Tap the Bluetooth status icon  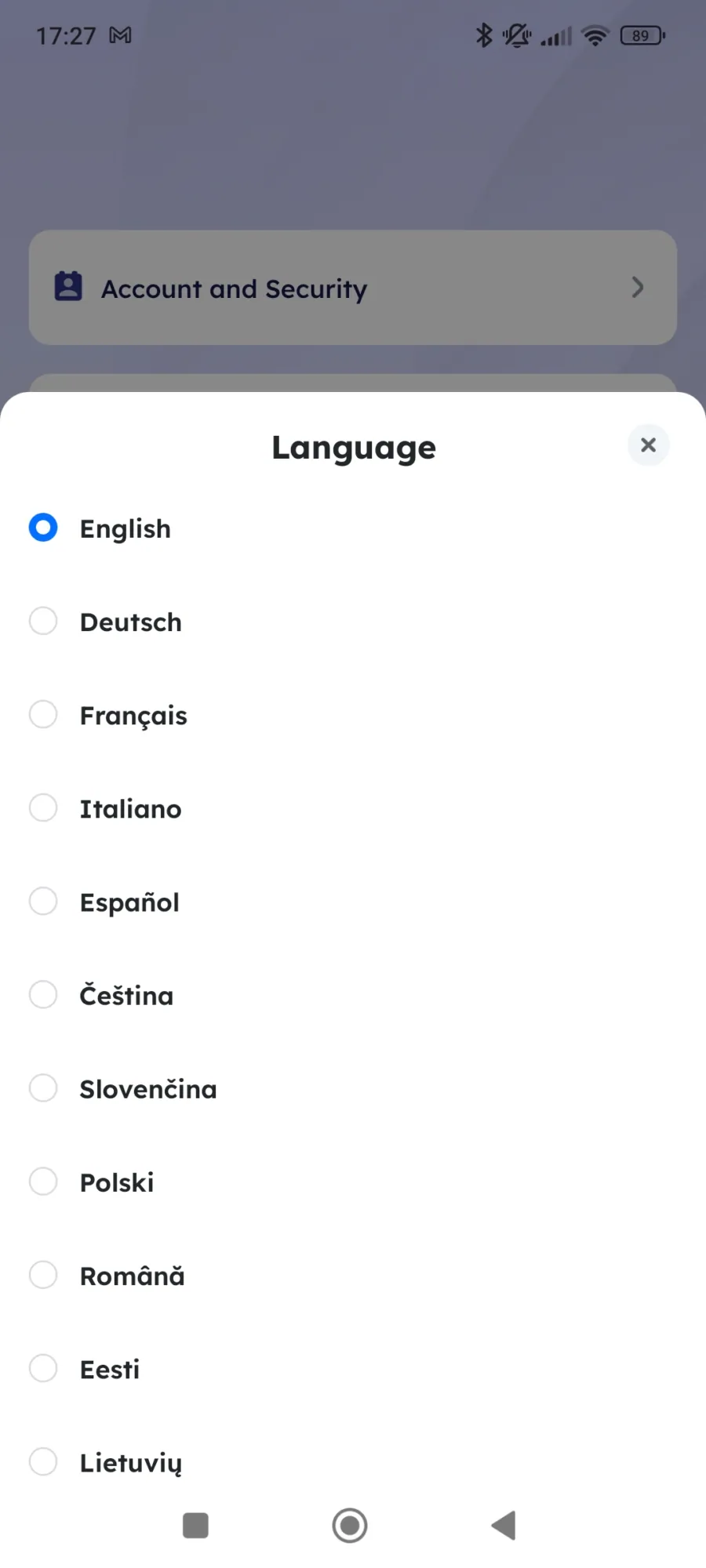(484, 35)
